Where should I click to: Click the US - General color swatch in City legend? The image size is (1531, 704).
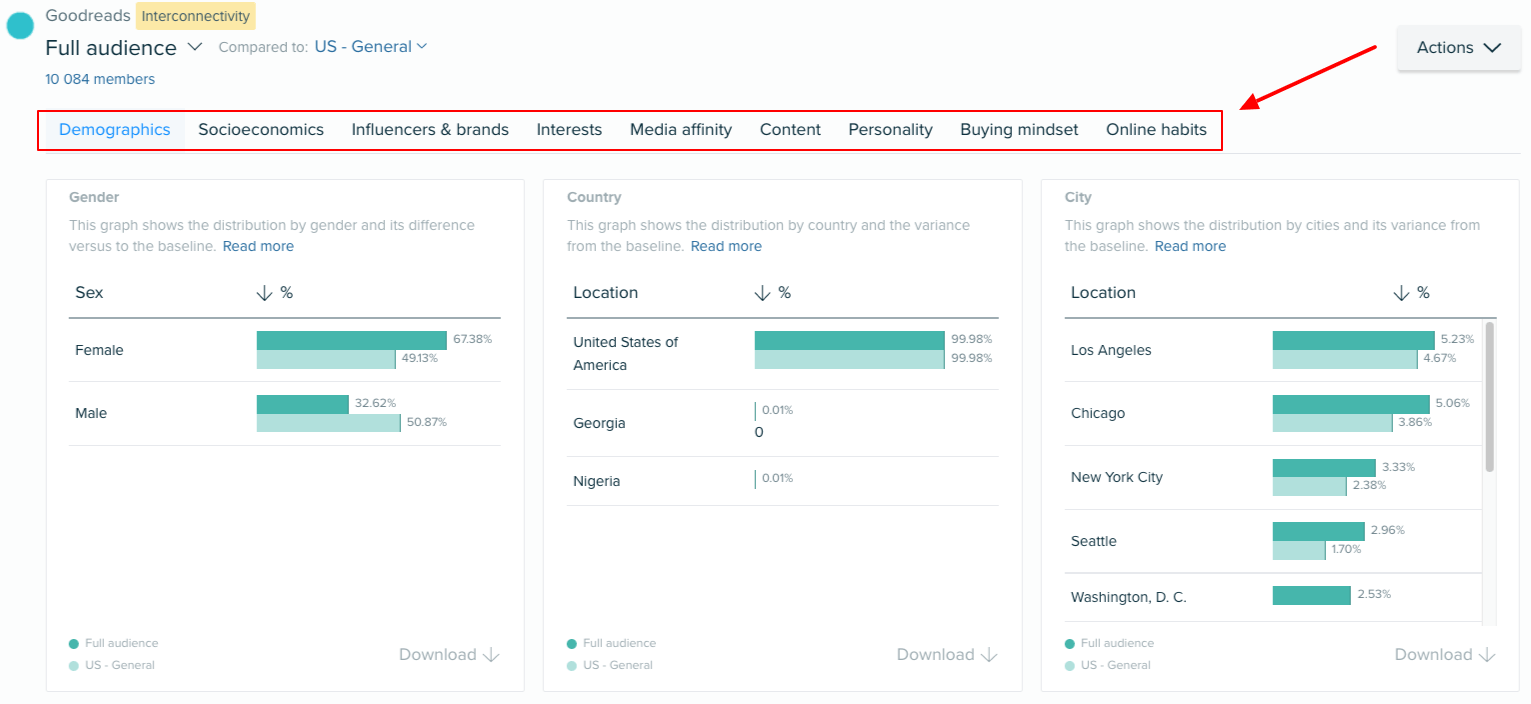click(1070, 665)
